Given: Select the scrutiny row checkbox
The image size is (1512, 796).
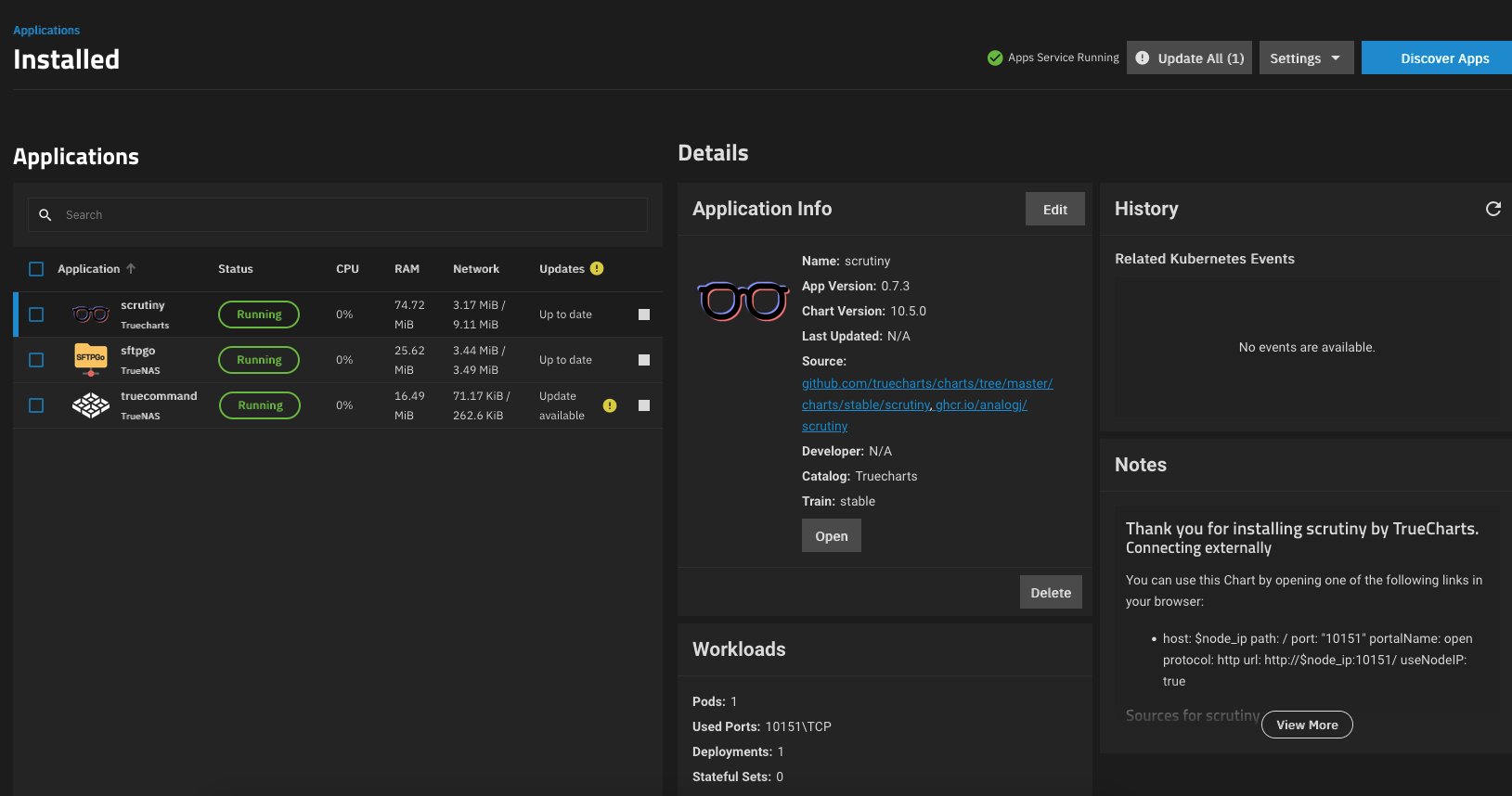Looking at the screenshot, I should [36, 315].
